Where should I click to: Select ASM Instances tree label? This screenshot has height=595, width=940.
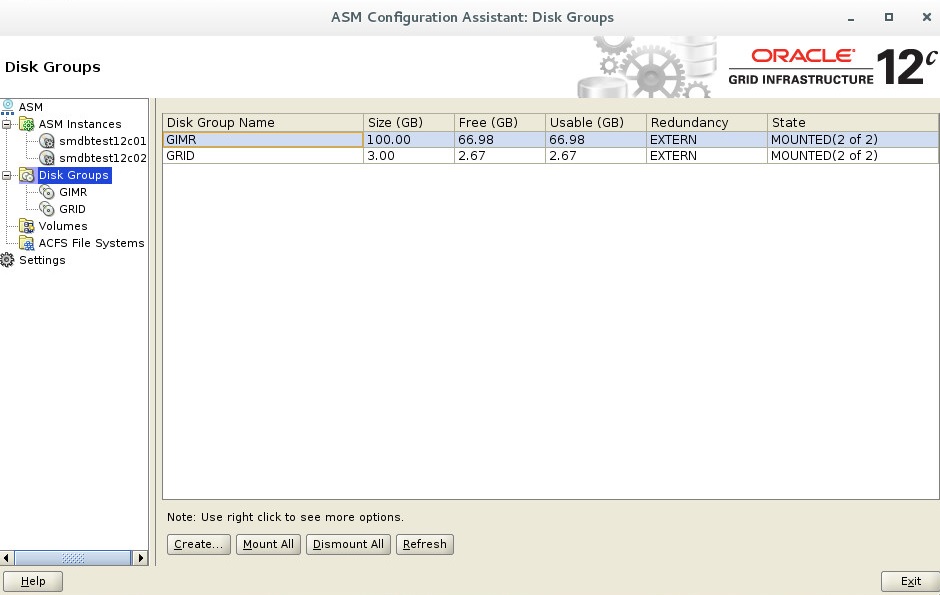tap(80, 124)
